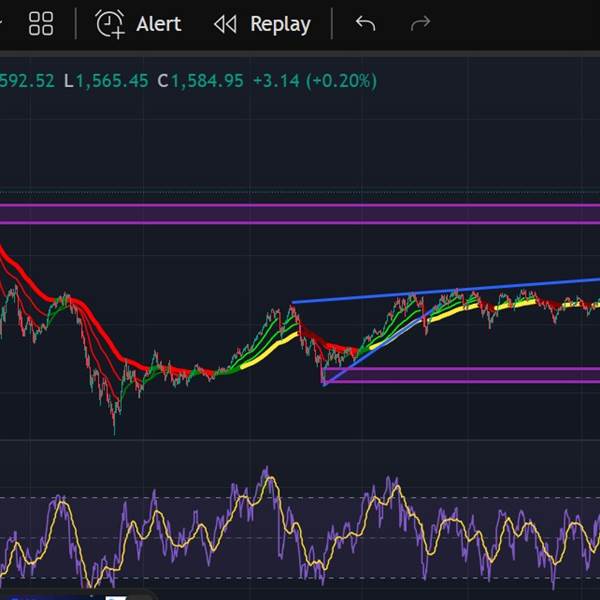600x600 pixels.
Task: Open the layout grid selector icon
Action: coord(41,24)
